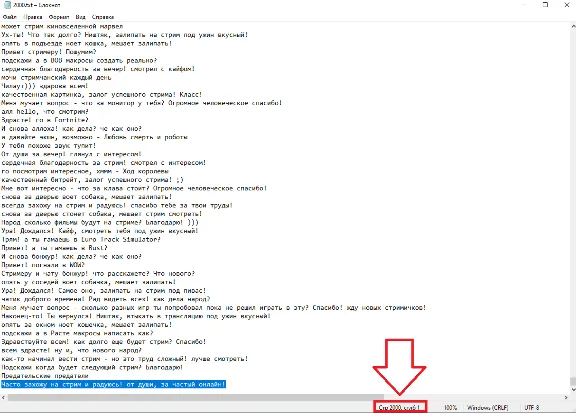This screenshot has width=576, height=413.
Task: Click the vertical scrollbar thumb
Action: 573,381
